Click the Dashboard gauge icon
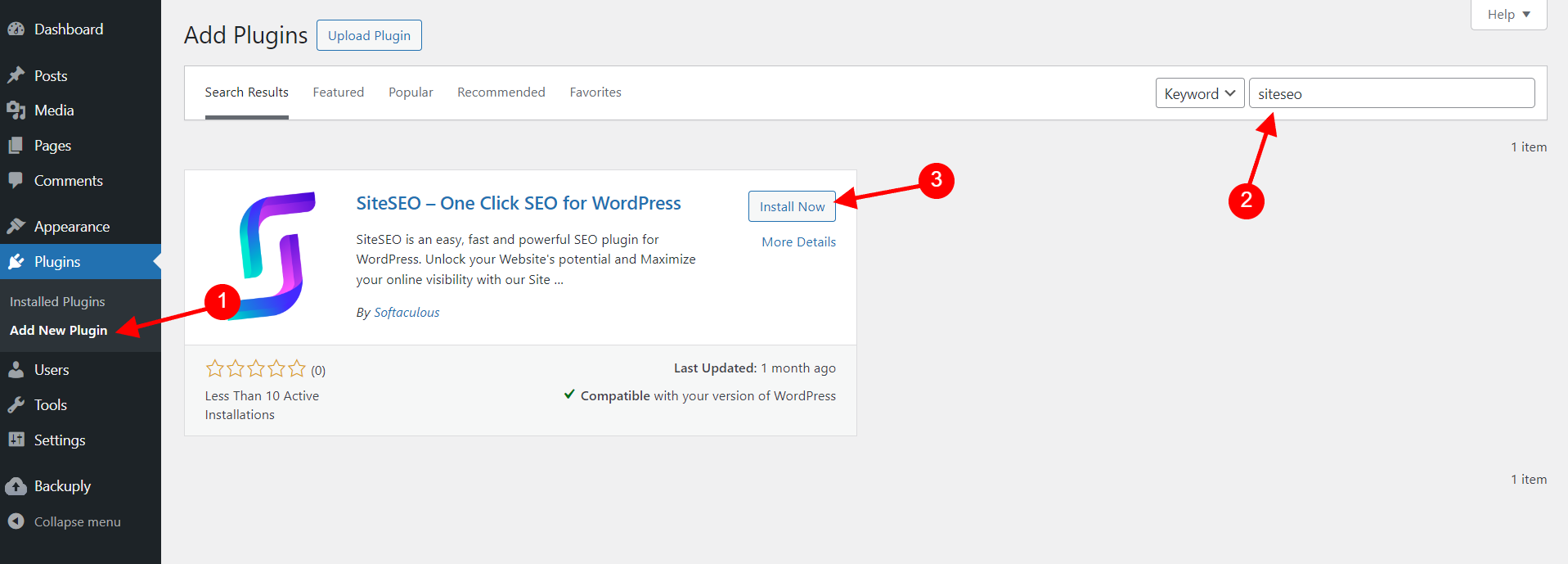The height and width of the screenshot is (564, 1568). click(x=16, y=29)
